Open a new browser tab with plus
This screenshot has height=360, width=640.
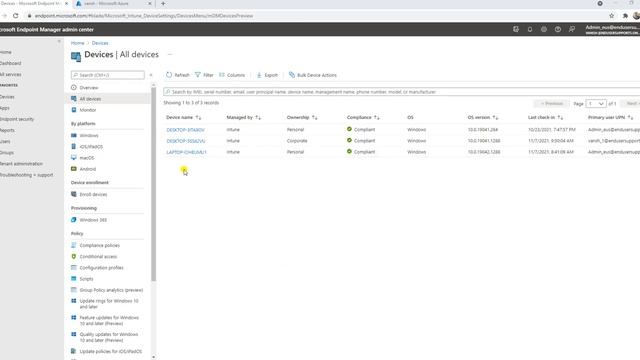tap(163, 4)
